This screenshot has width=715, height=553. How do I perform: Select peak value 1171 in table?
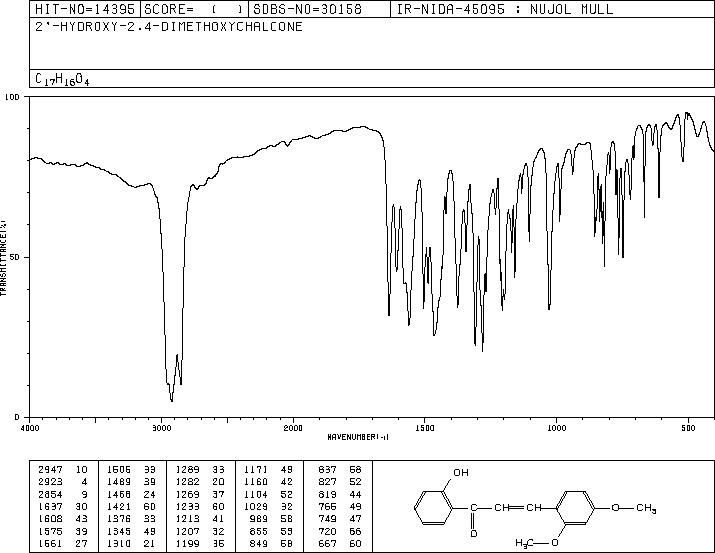tap(256, 470)
